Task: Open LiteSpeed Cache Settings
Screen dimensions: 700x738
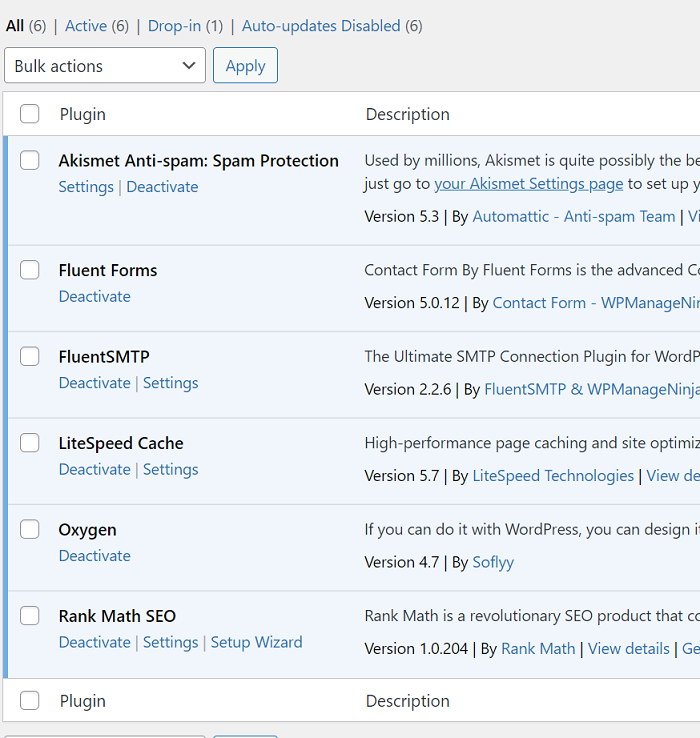Action: [x=170, y=469]
